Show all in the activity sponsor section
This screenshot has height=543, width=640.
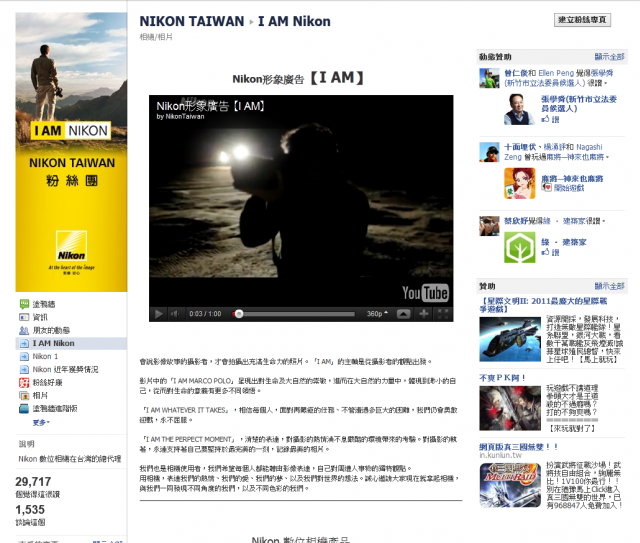[609, 57]
